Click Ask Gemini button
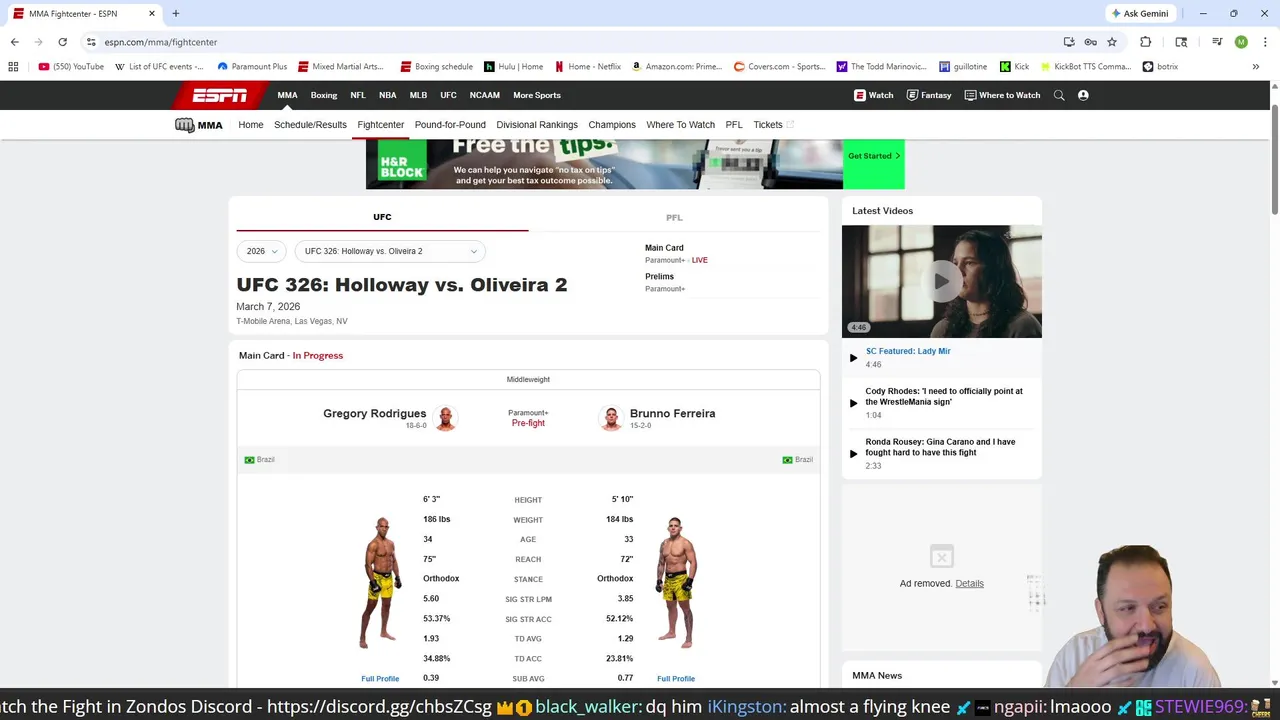The image size is (1280, 720). point(1139,14)
